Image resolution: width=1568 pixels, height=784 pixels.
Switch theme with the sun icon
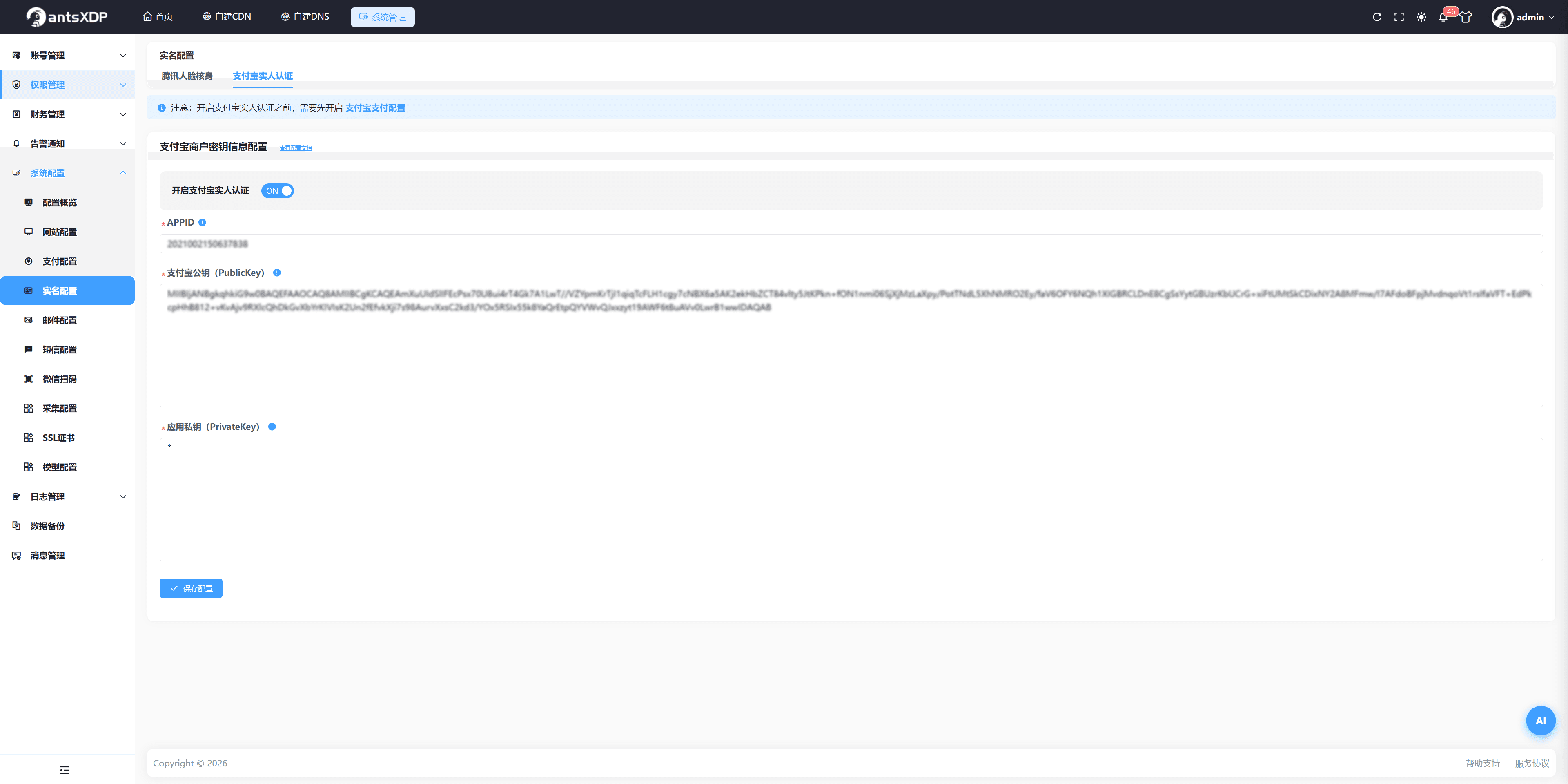coord(1421,17)
